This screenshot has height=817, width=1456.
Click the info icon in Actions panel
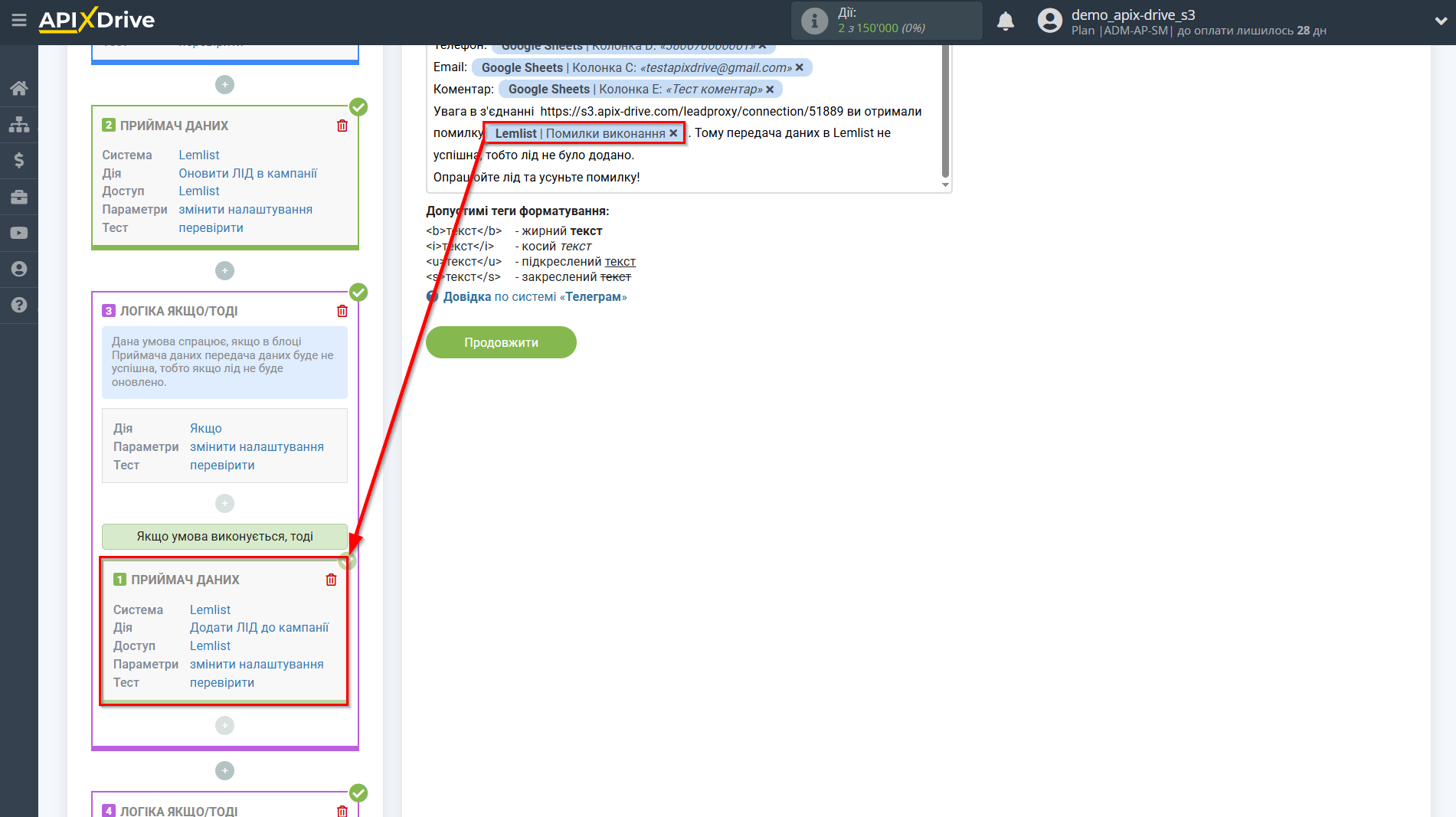coord(814,21)
